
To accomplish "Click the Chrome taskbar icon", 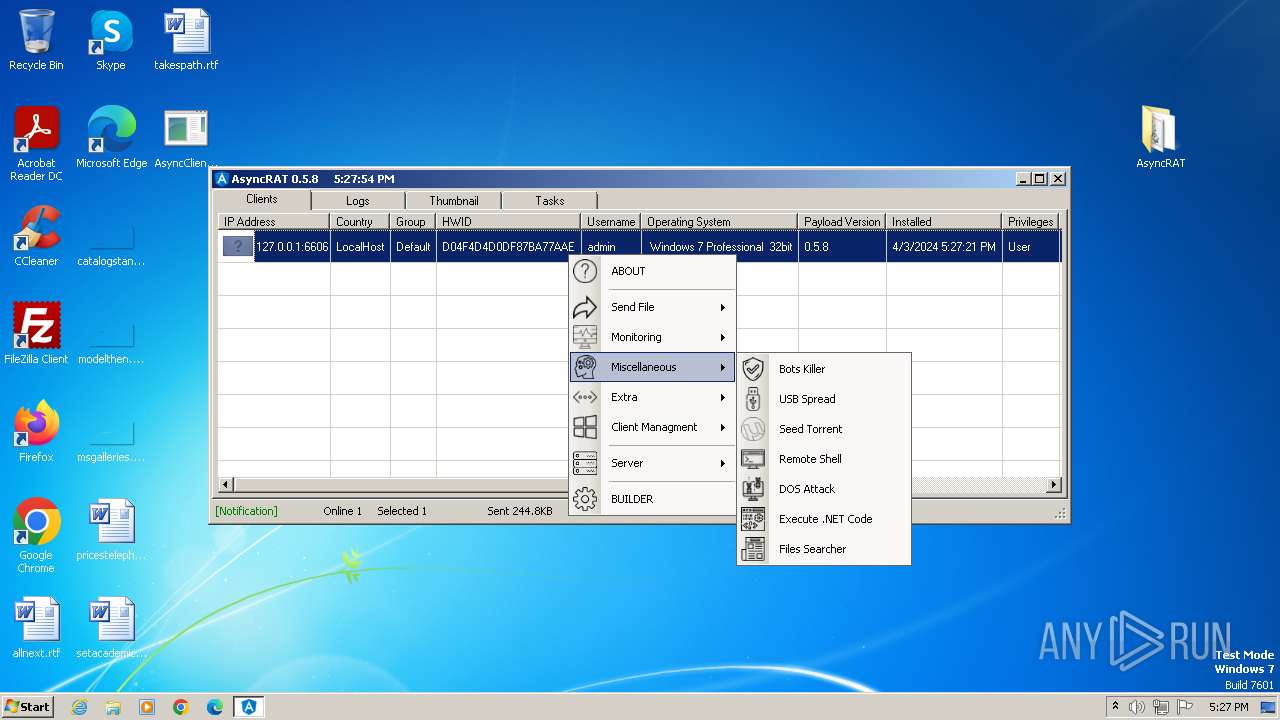I will (181, 707).
